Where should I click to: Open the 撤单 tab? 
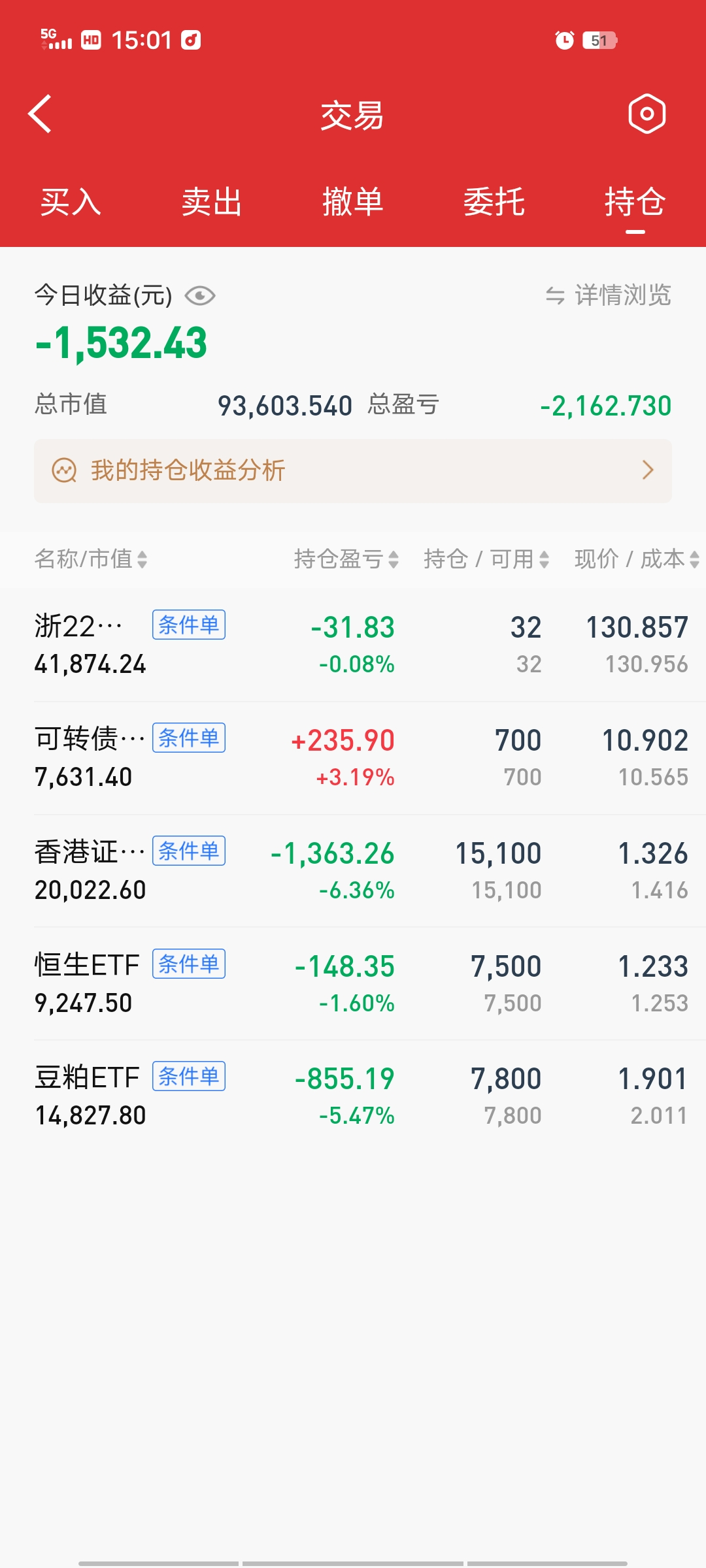353,202
